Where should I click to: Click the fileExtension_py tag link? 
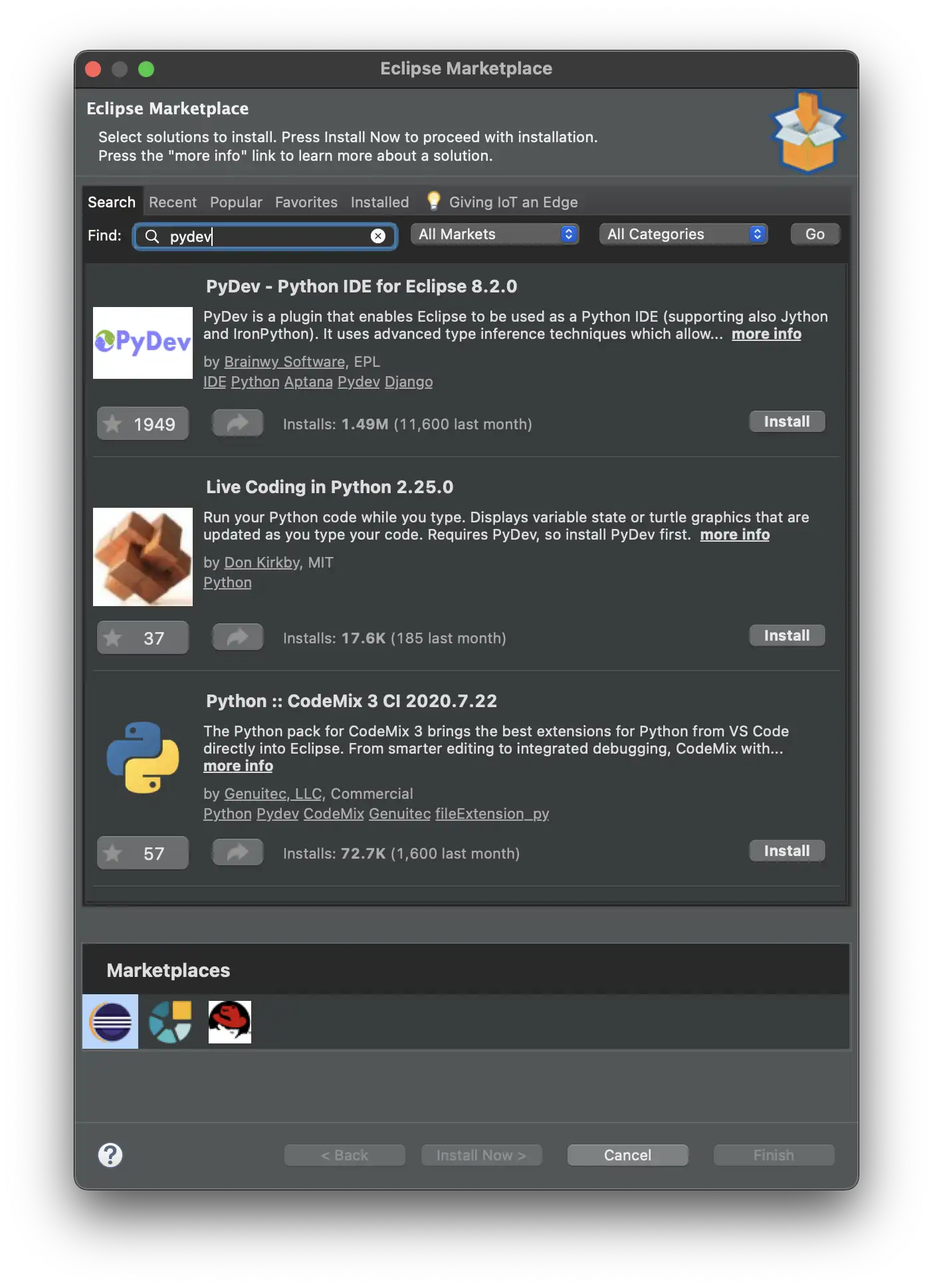492,813
